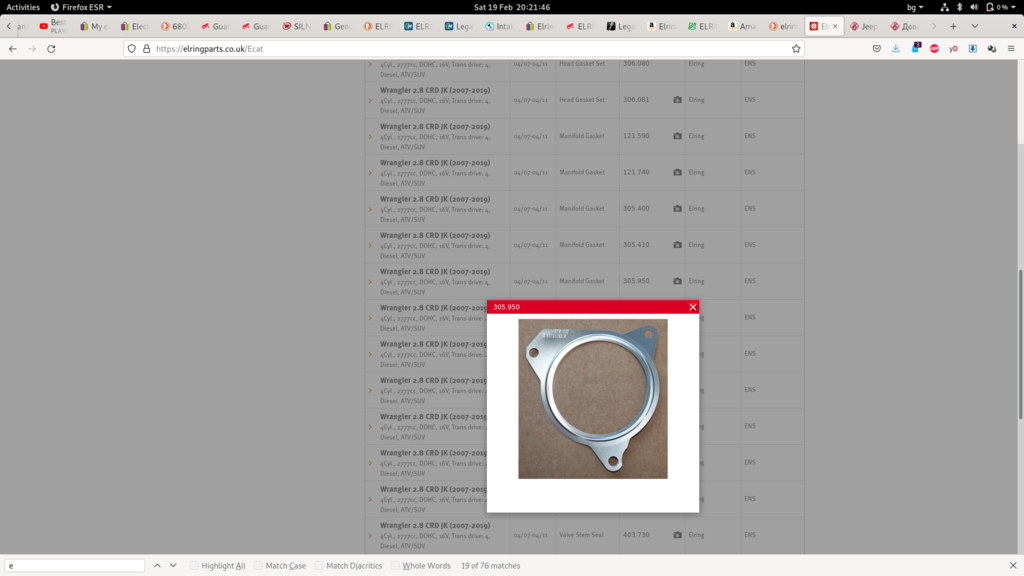Open the gasket photo in the 305.950 popup

593,399
